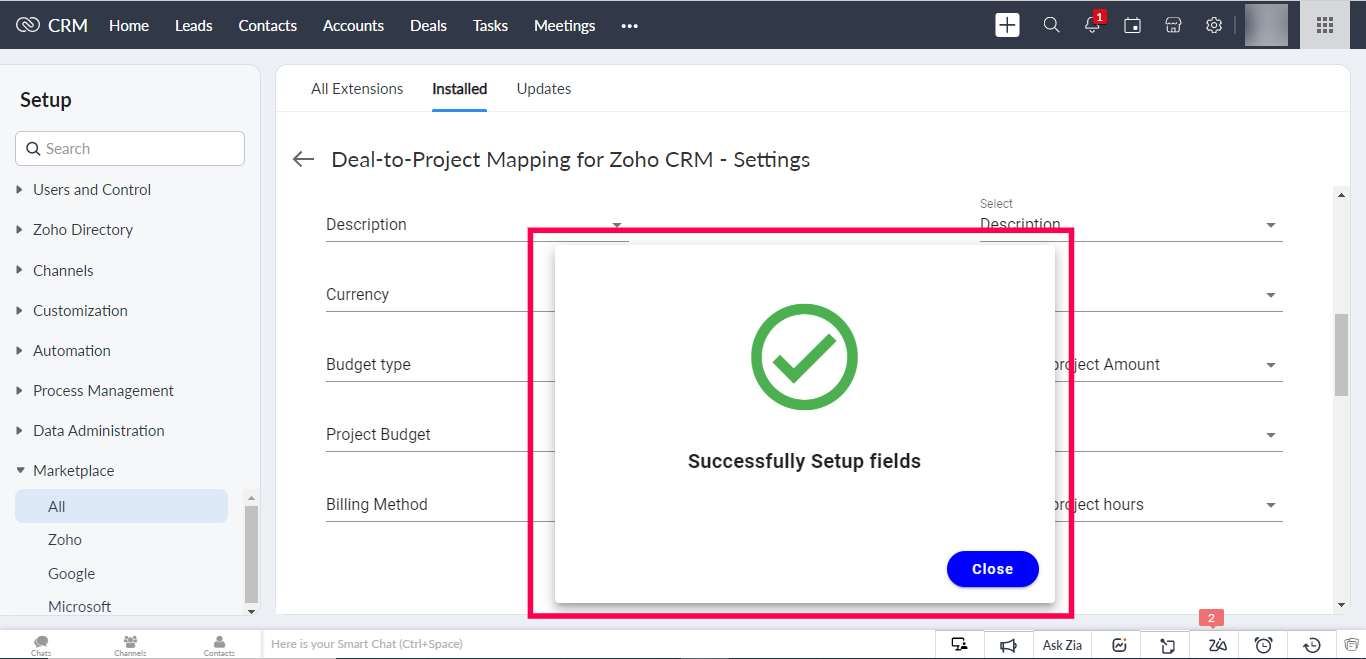Open Contacts in the top navigation
Viewport: 1366px width, 659px height.
click(x=268, y=26)
